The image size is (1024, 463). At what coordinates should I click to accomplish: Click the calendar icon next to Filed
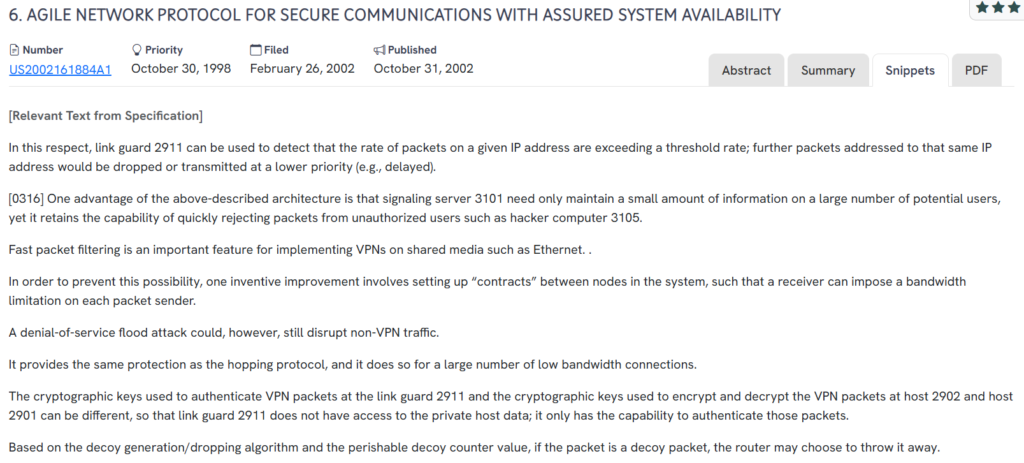pyautogui.click(x=256, y=50)
